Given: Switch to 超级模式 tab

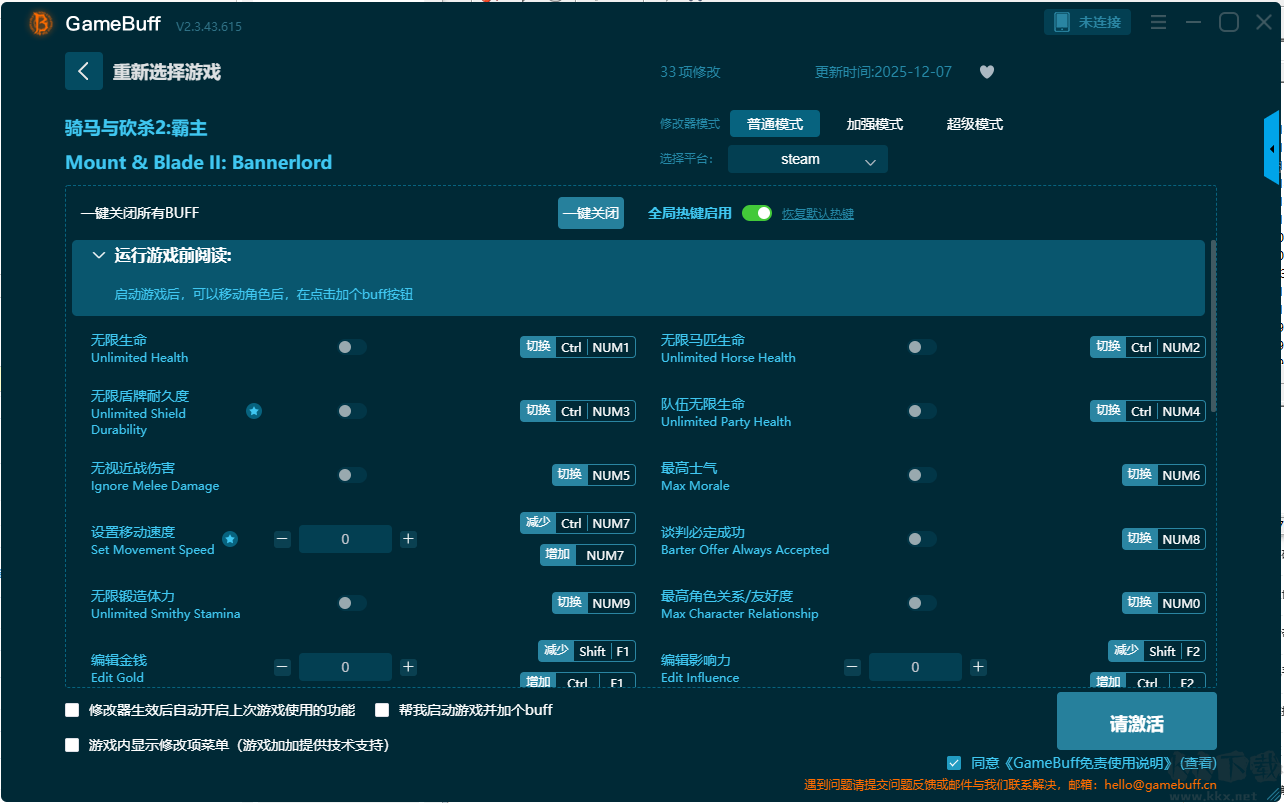Looking at the screenshot, I should (975, 124).
